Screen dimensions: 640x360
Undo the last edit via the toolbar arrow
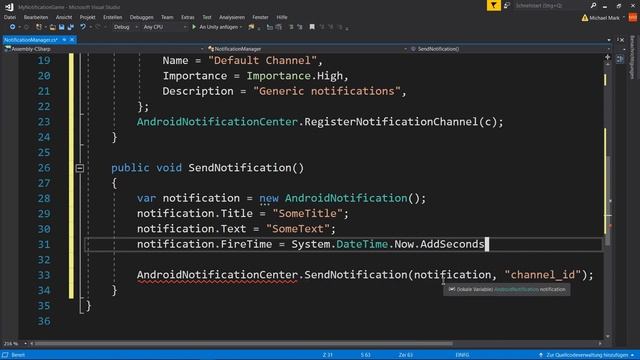83,27
